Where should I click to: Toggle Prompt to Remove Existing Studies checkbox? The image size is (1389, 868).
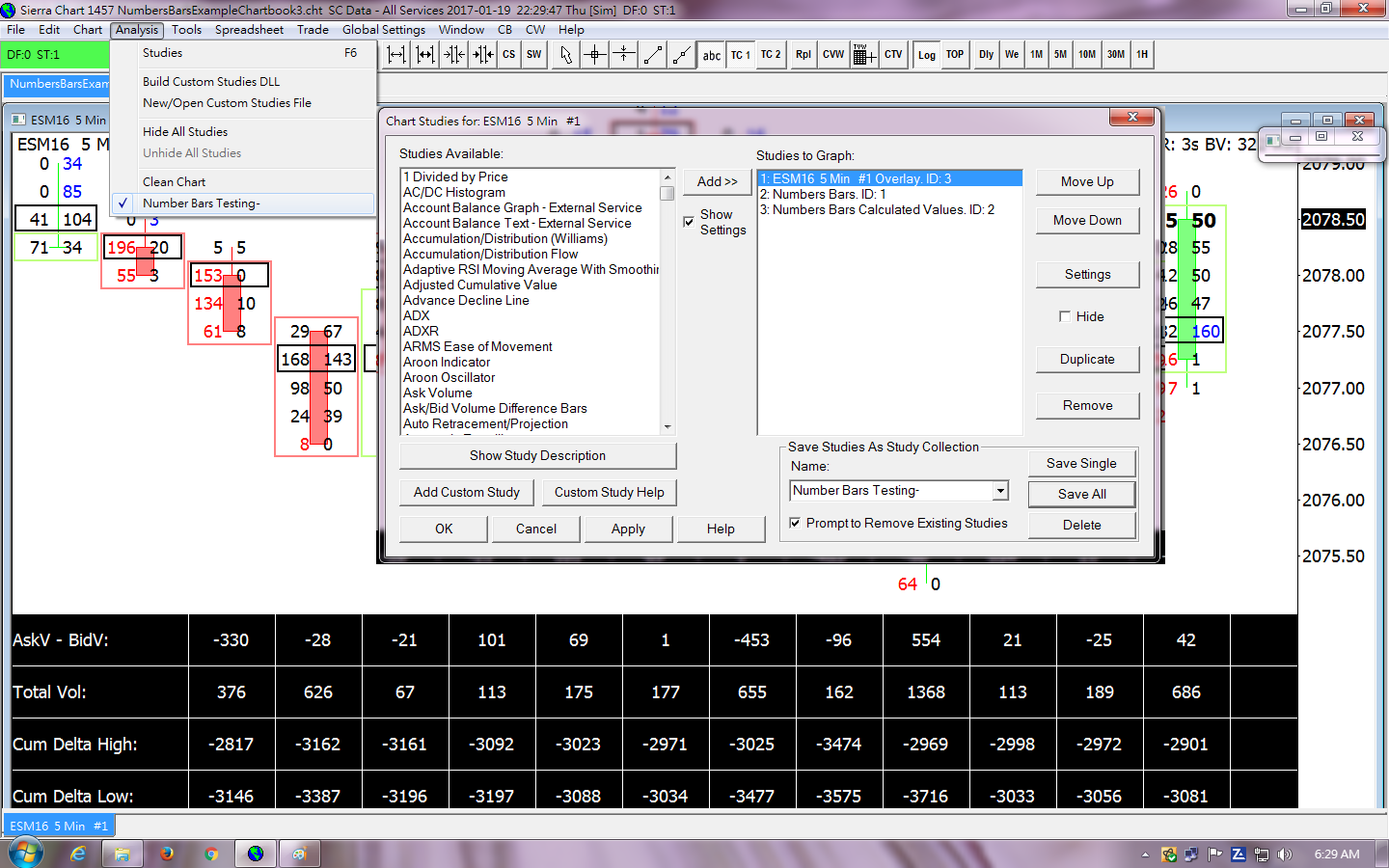tap(795, 523)
